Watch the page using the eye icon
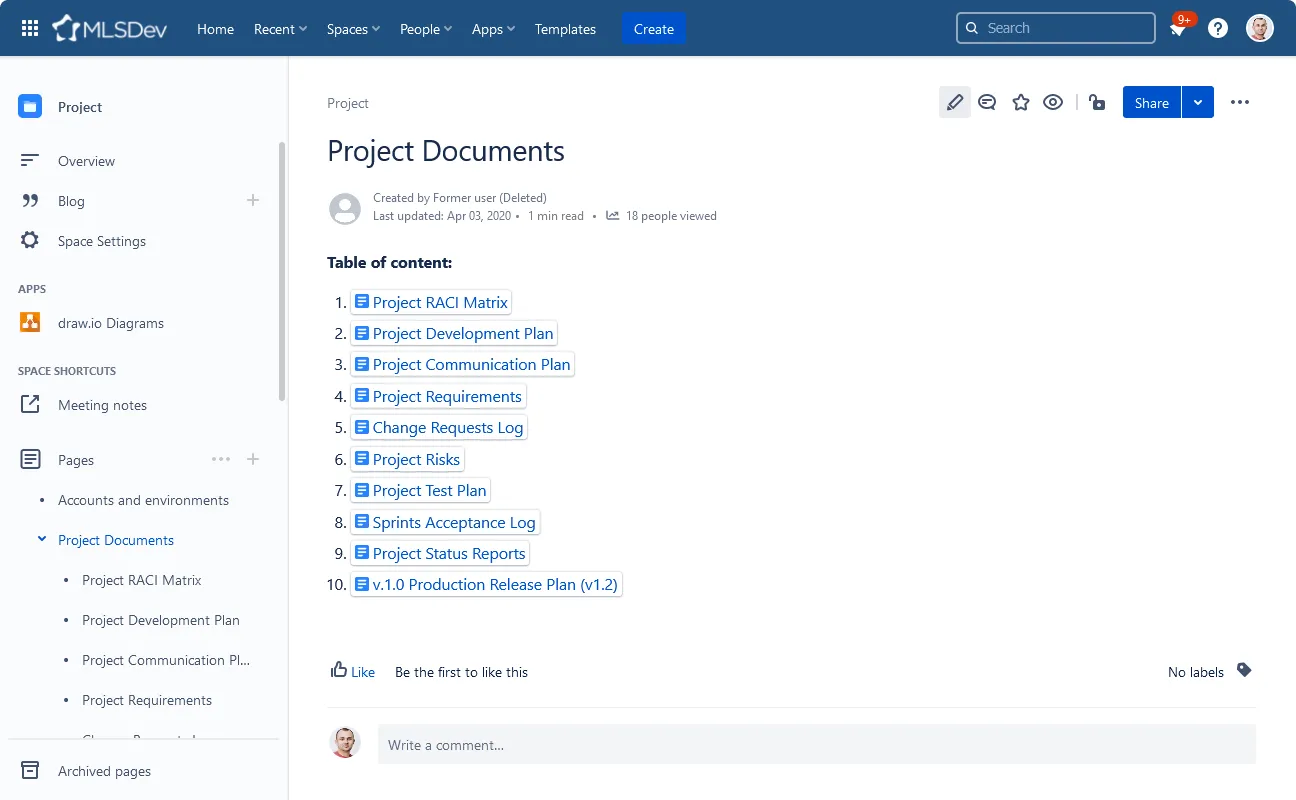The height and width of the screenshot is (800, 1296). 1053,102
